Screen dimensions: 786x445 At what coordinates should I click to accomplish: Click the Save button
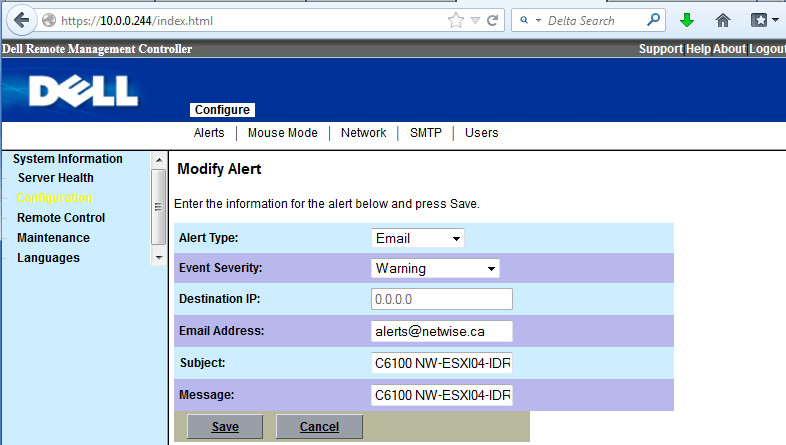(x=225, y=426)
